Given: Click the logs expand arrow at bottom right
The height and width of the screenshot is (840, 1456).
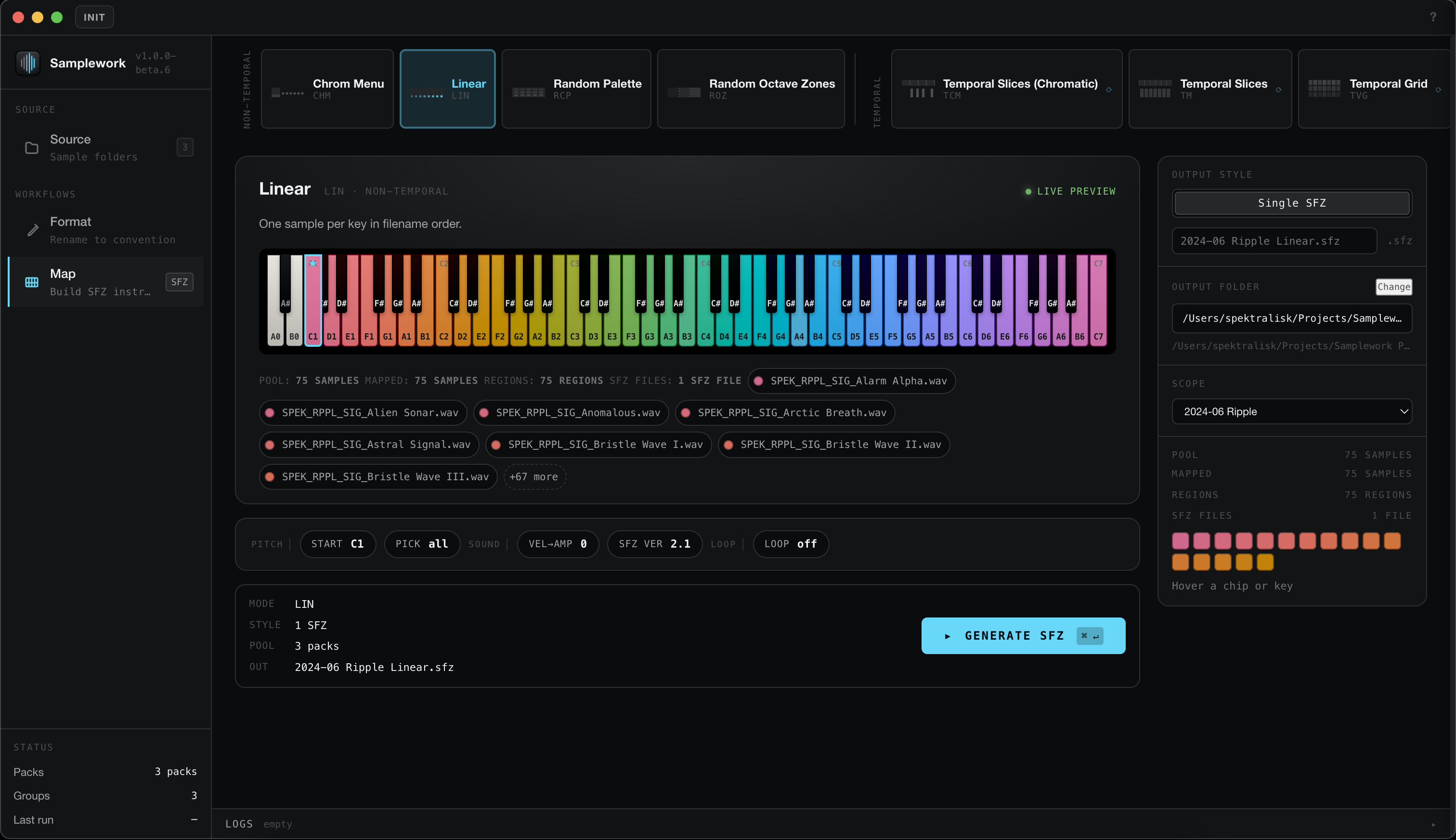Looking at the screenshot, I should [x=1433, y=825].
